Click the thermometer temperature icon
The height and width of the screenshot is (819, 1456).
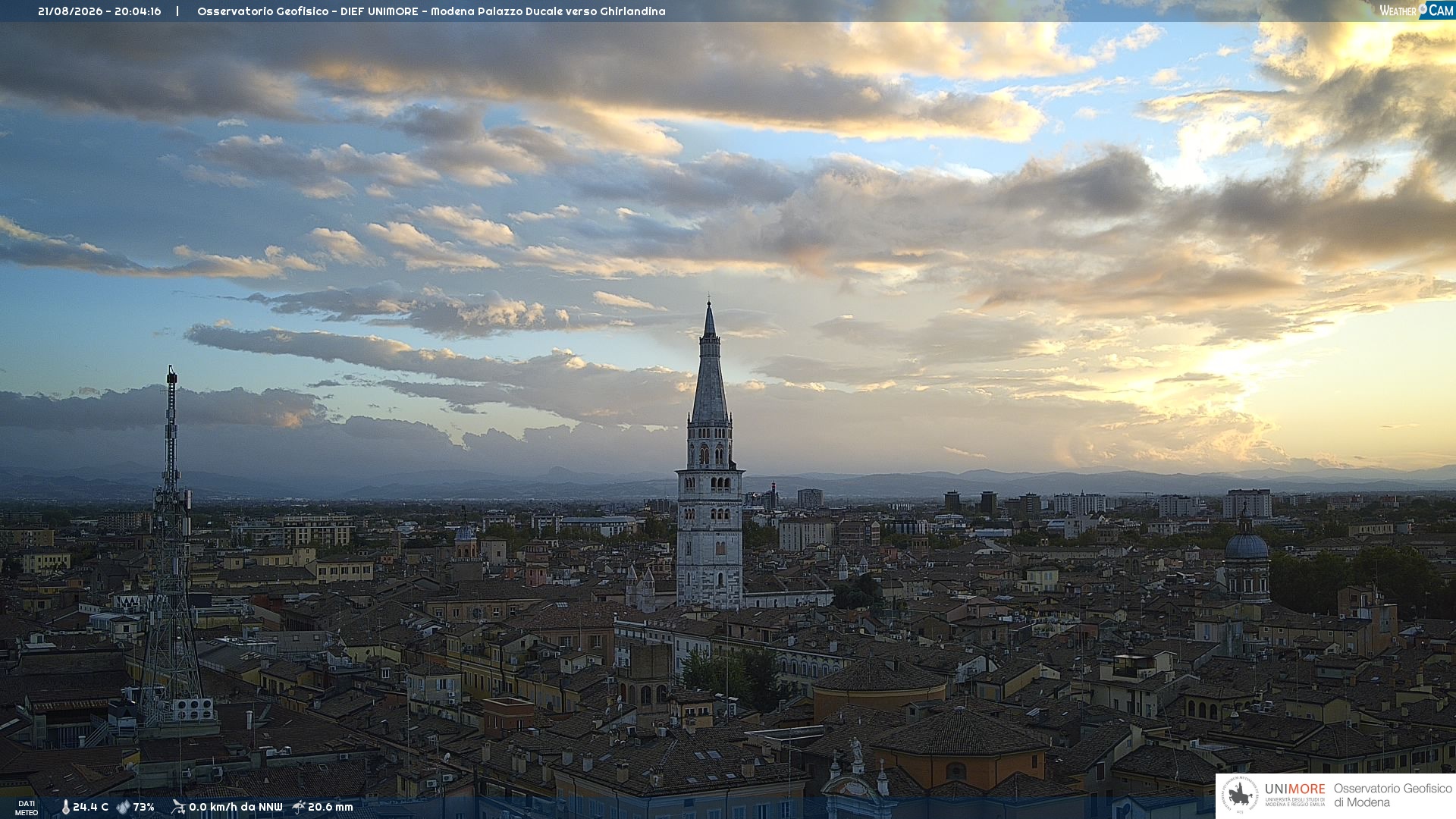tap(65, 807)
